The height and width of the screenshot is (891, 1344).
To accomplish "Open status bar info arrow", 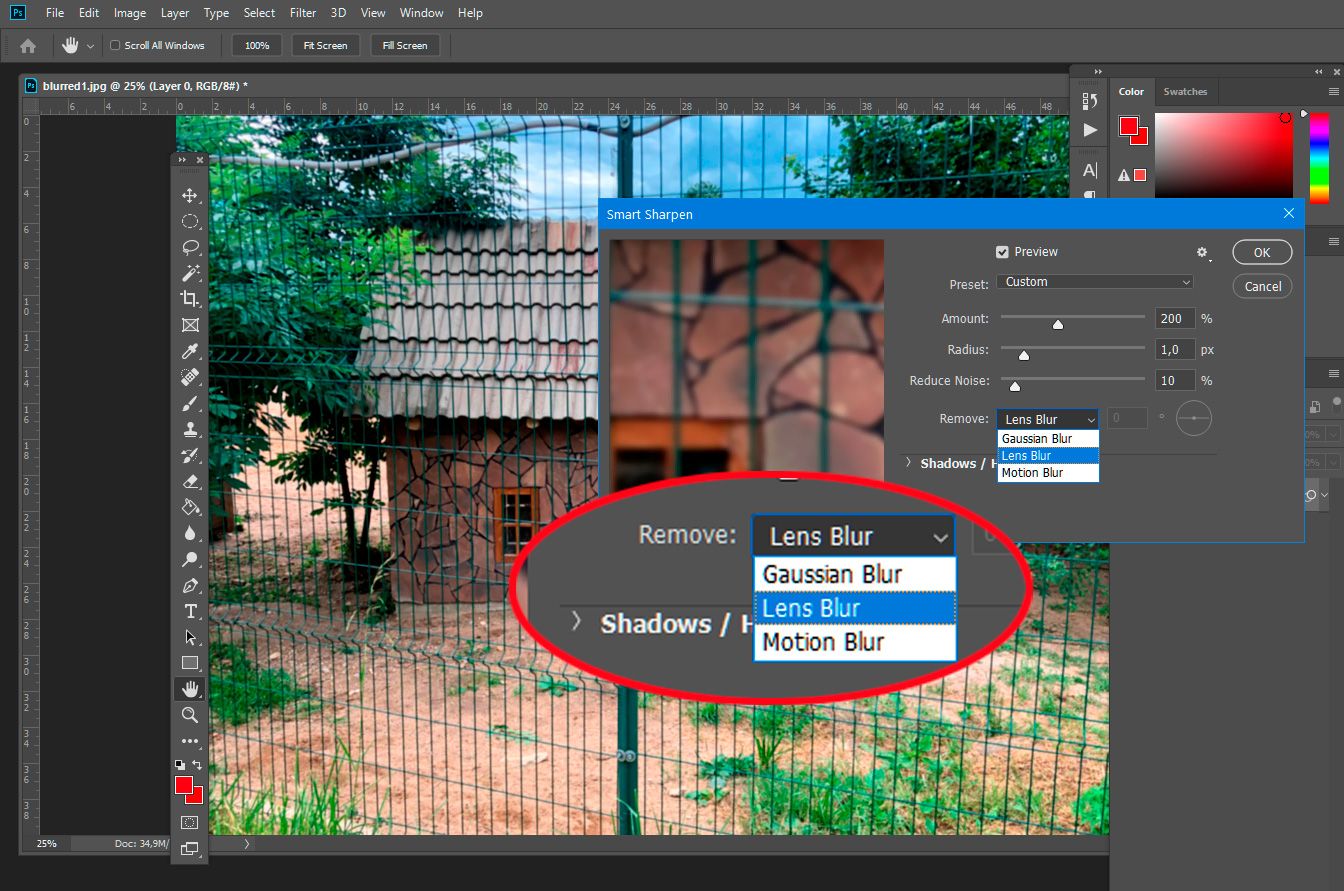I will point(247,844).
